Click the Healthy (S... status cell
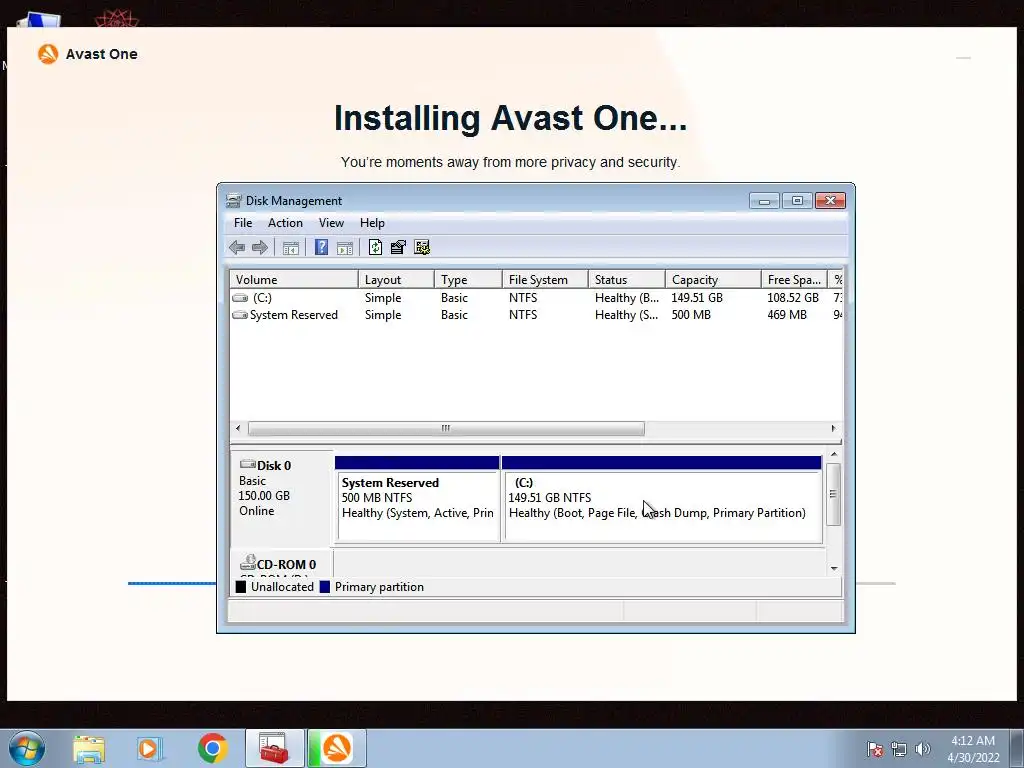Image resolution: width=1024 pixels, height=768 pixels. coord(626,315)
